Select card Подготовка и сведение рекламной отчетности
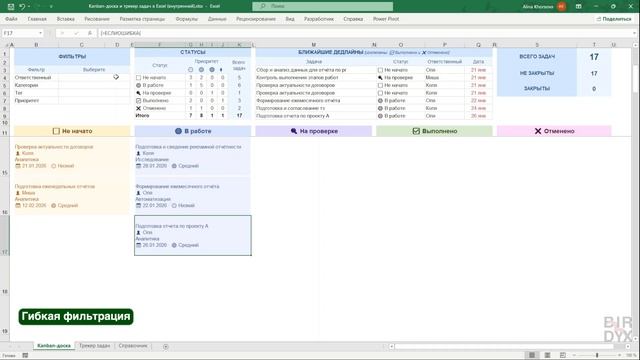The image size is (640, 360). (193, 156)
